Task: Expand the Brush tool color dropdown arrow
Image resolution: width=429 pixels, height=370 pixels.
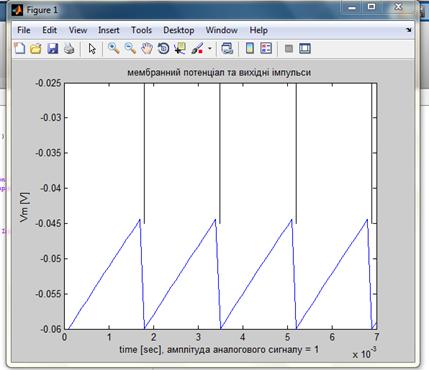Action: (210, 49)
